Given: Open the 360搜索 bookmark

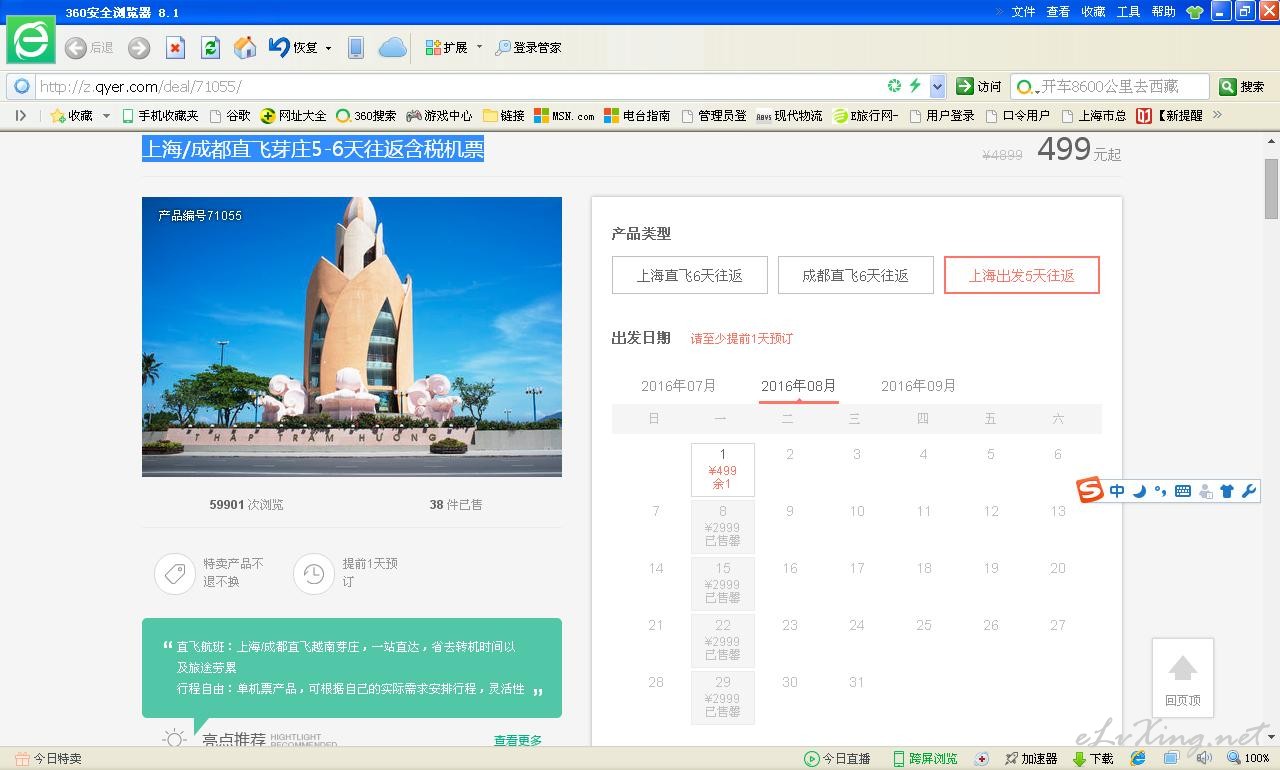Looking at the screenshot, I should [366, 116].
